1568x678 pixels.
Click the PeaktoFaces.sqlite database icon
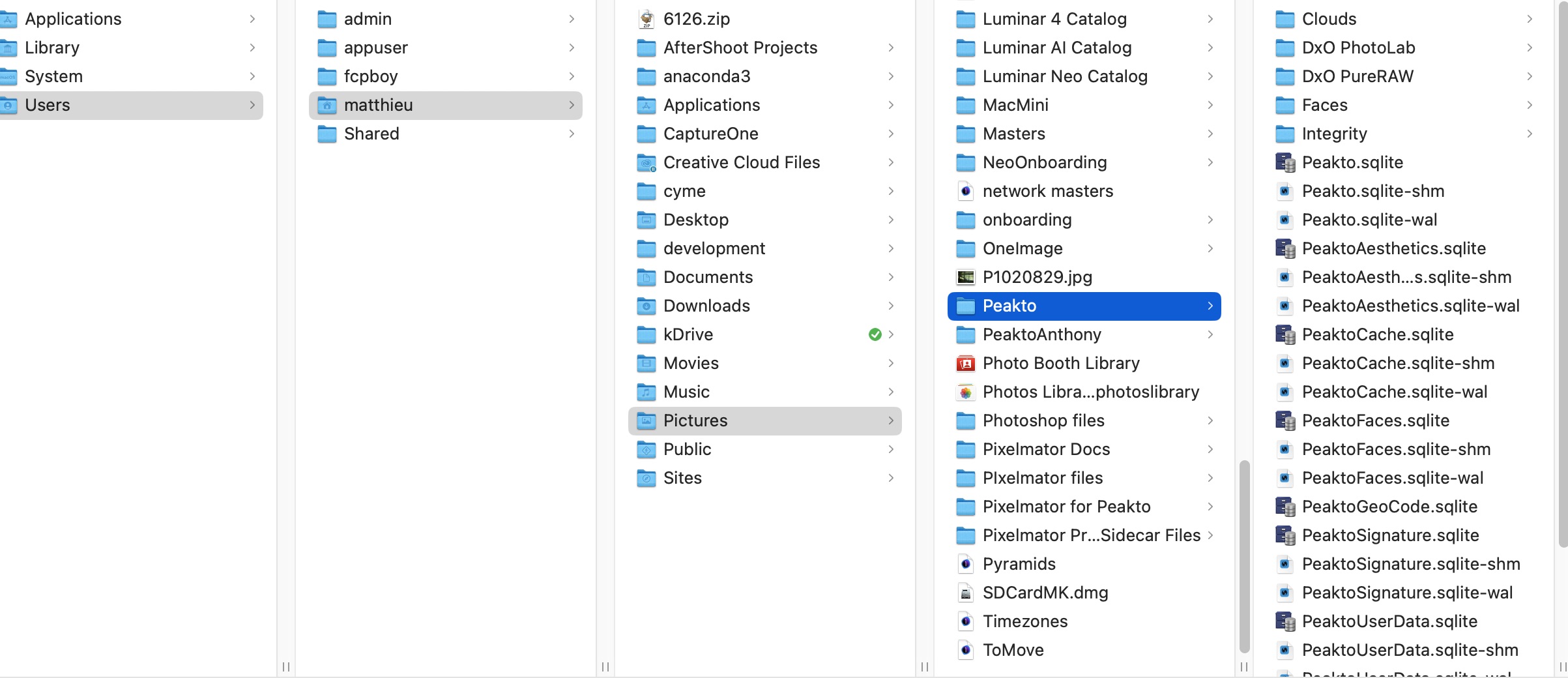point(1285,420)
